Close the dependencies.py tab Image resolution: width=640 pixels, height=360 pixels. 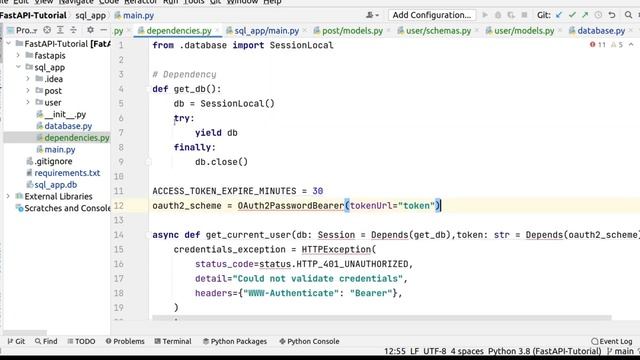click(217, 31)
